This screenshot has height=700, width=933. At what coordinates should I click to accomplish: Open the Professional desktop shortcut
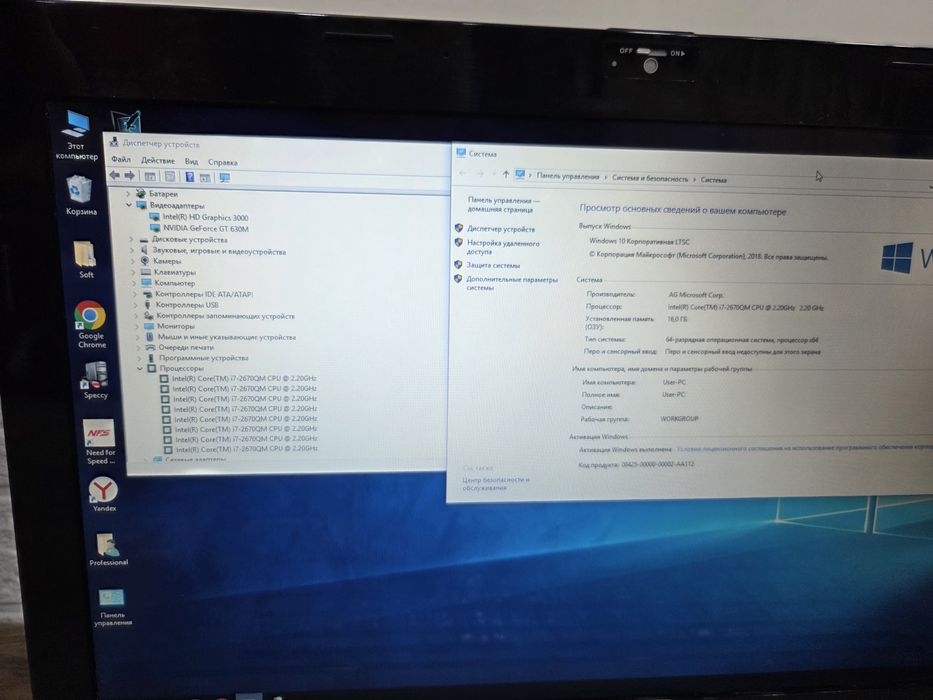pyautogui.click(x=108, y=549)
